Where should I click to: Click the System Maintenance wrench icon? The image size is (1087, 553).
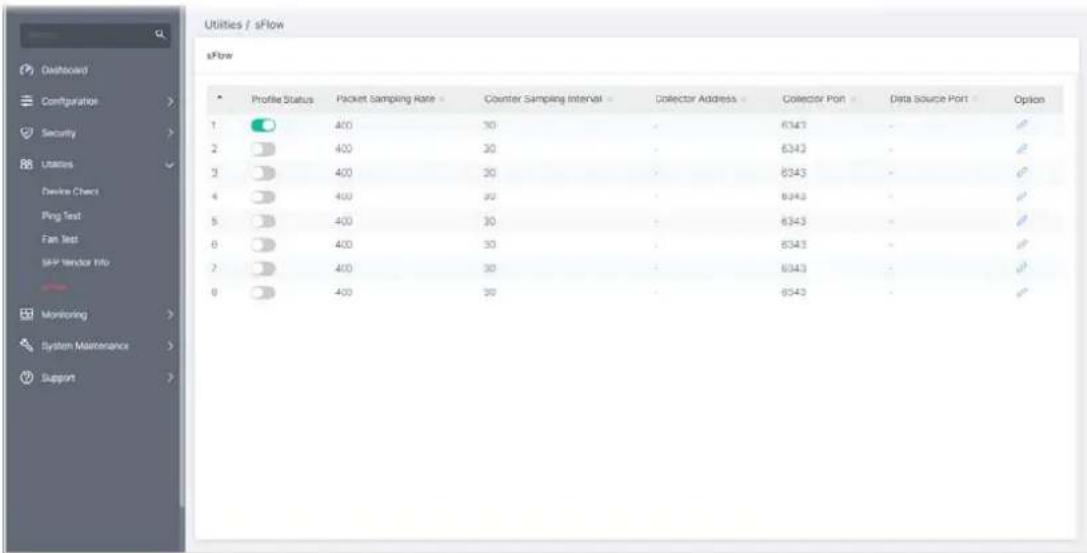pos(28,345)
